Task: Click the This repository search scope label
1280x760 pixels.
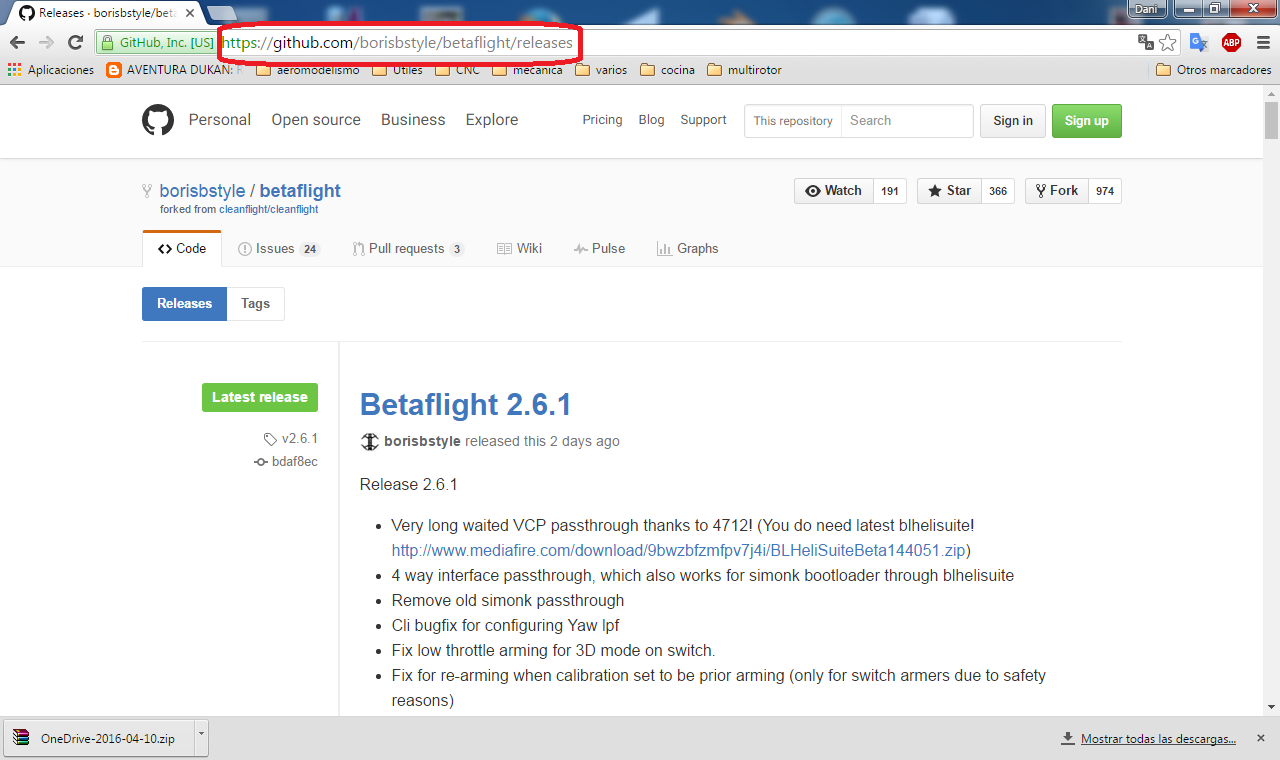Action: [793, 120]
